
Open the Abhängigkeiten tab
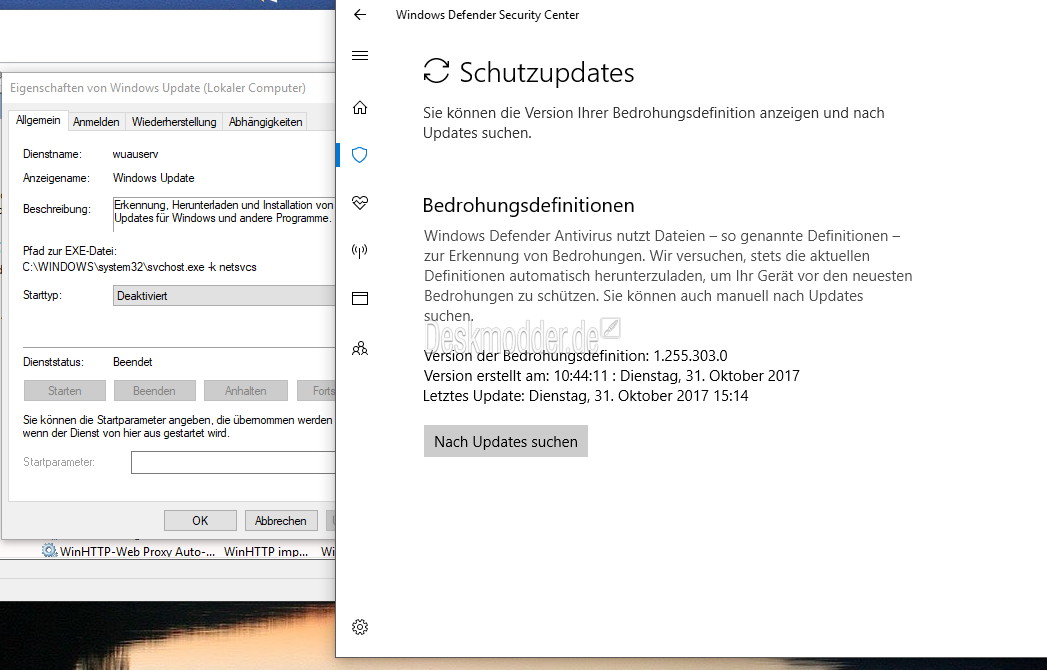click(265, 122)
